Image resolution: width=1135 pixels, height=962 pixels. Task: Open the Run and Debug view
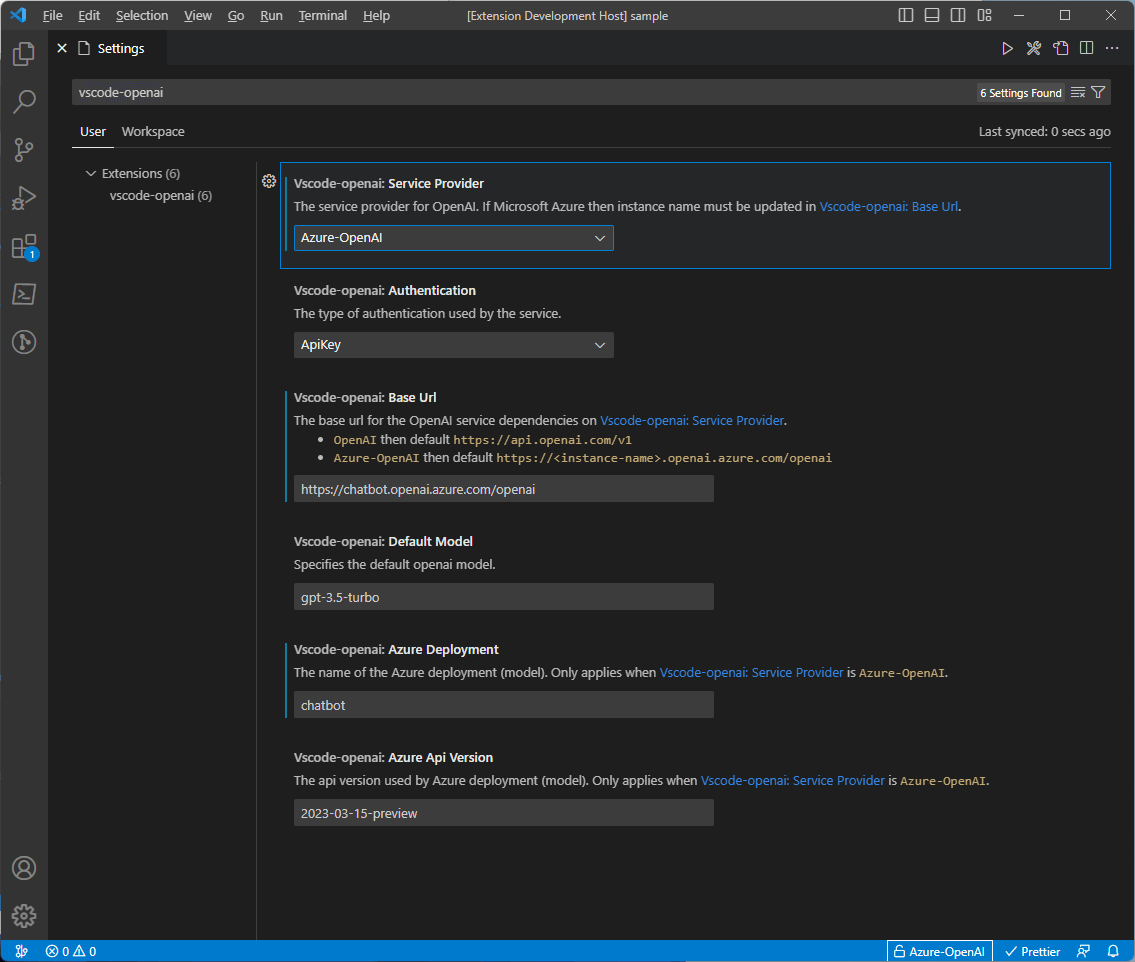pyautogui.click(x=24, y=198)
